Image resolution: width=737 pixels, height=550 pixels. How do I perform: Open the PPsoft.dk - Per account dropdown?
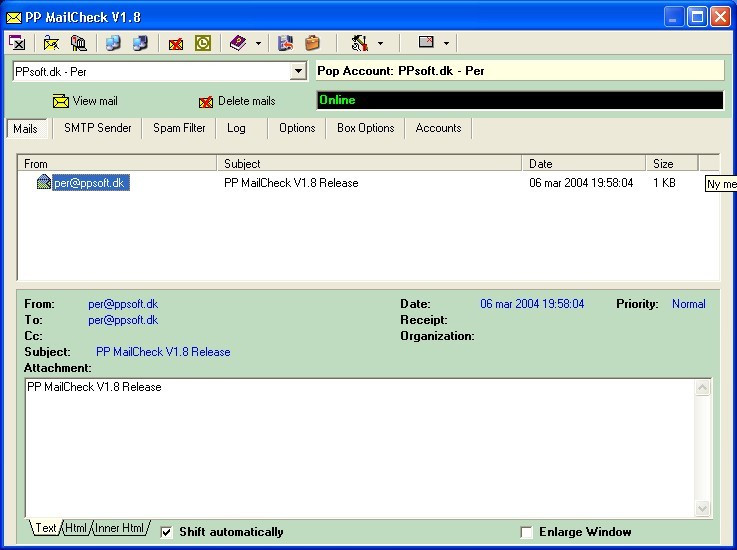click(x=298, y=71)
